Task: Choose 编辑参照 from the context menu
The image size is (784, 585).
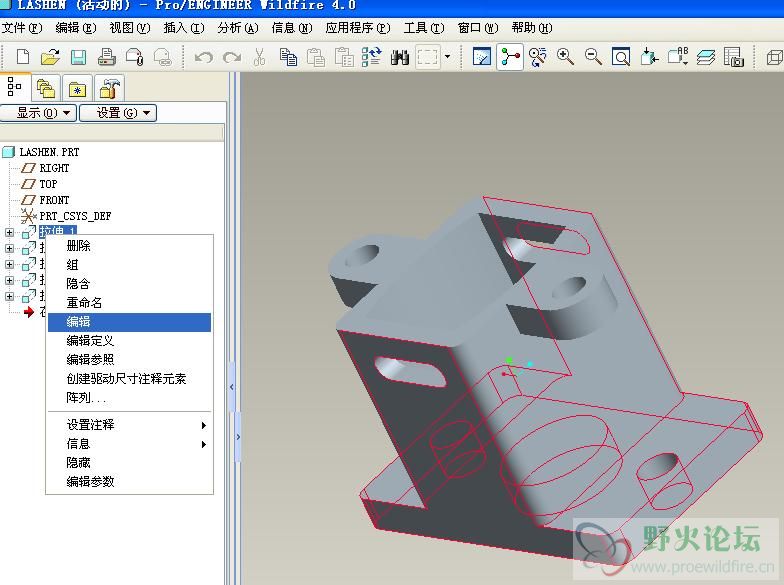Action: [x=130, y=360]
